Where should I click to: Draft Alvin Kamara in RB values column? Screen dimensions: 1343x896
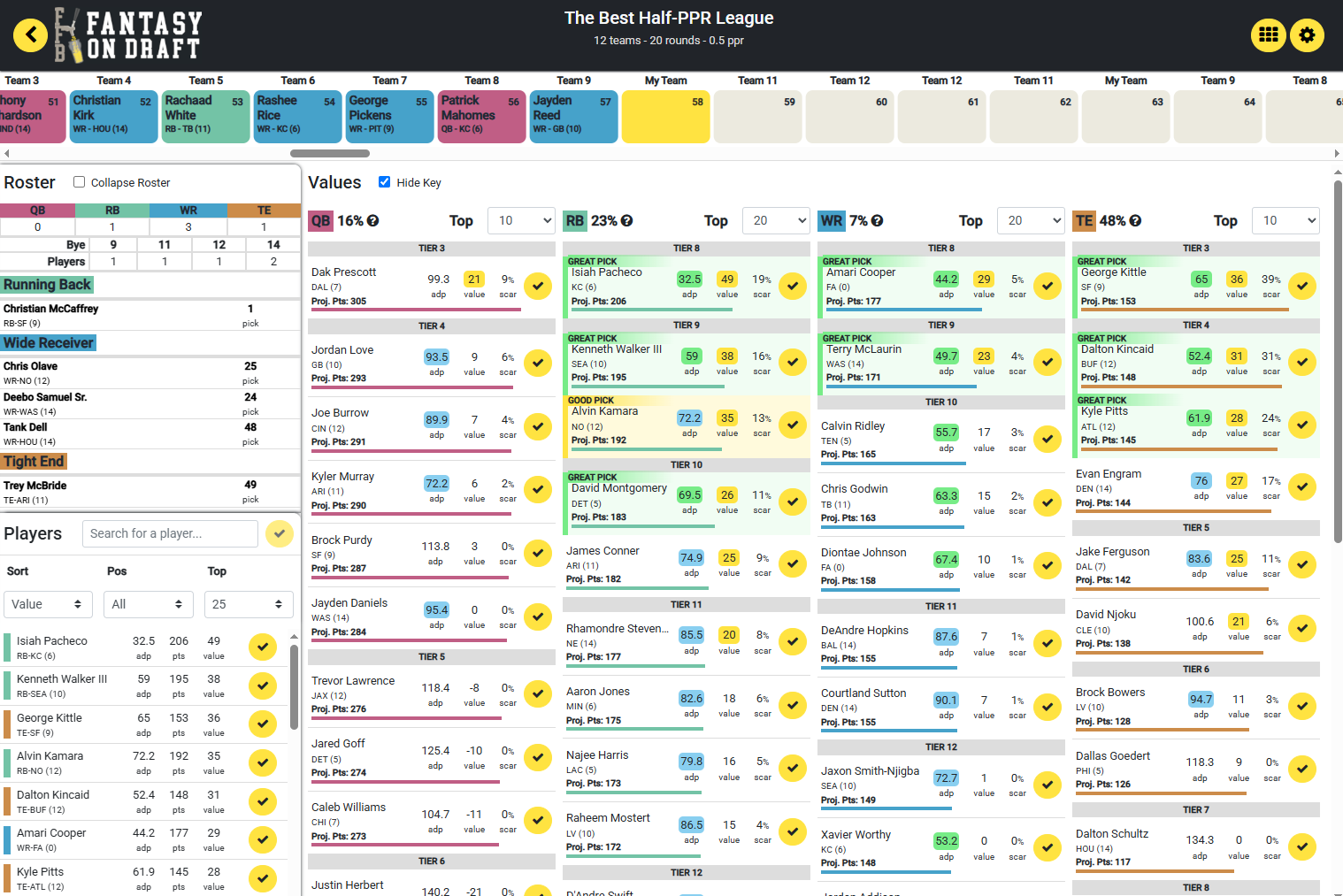pos(793,425)
